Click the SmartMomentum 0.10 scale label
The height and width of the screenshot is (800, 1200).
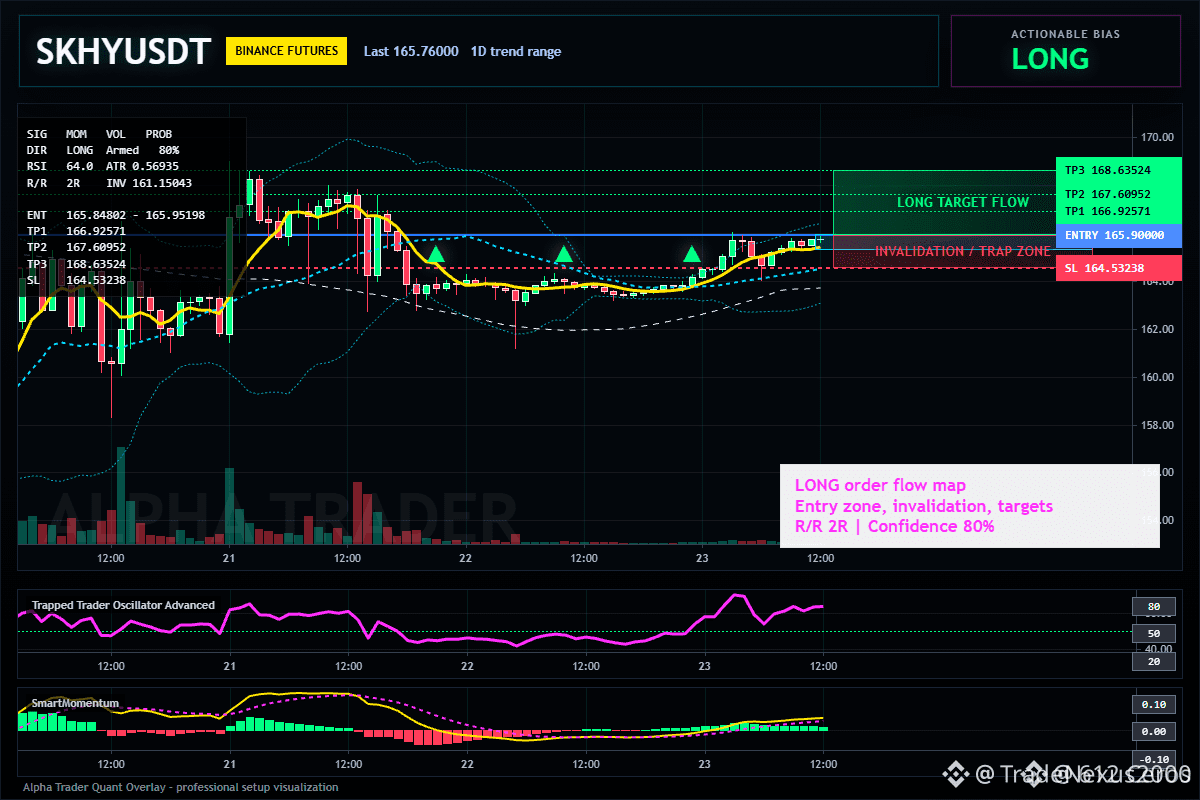[1153, 704]
